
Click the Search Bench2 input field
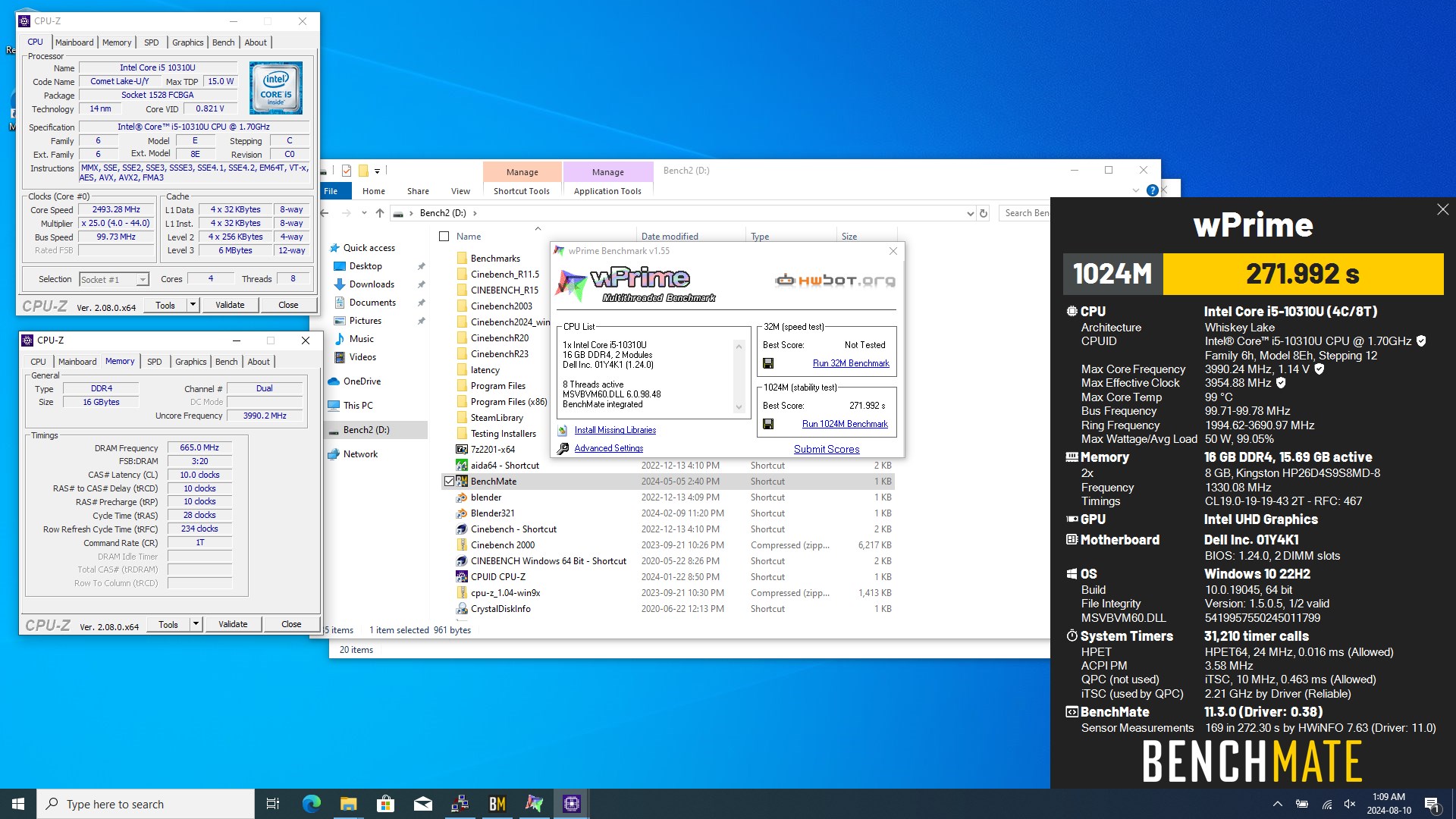pyautogui.click(x=1026, y=213)
